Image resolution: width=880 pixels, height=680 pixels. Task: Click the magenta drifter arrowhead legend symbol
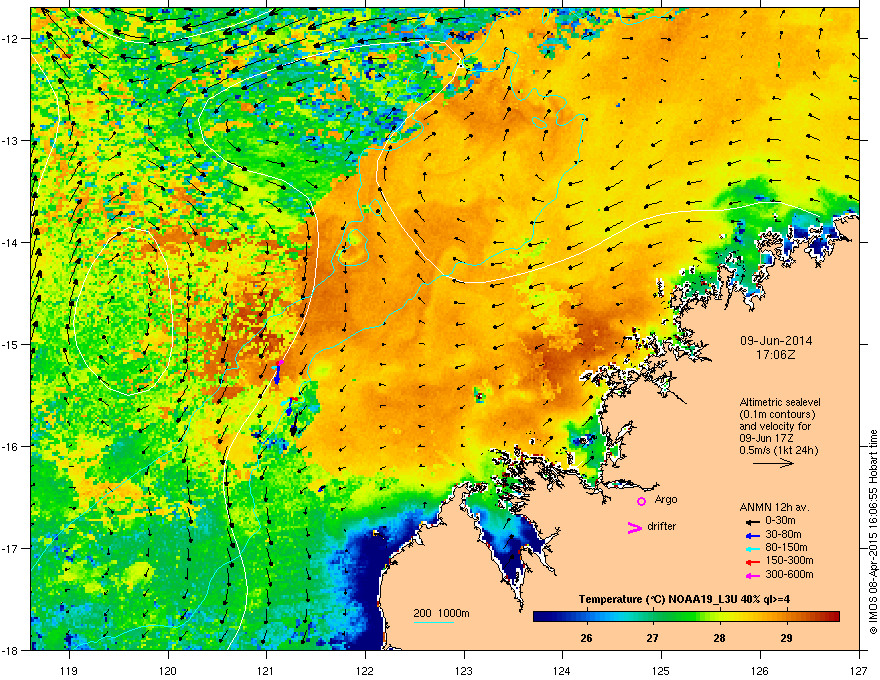point(635,527)
